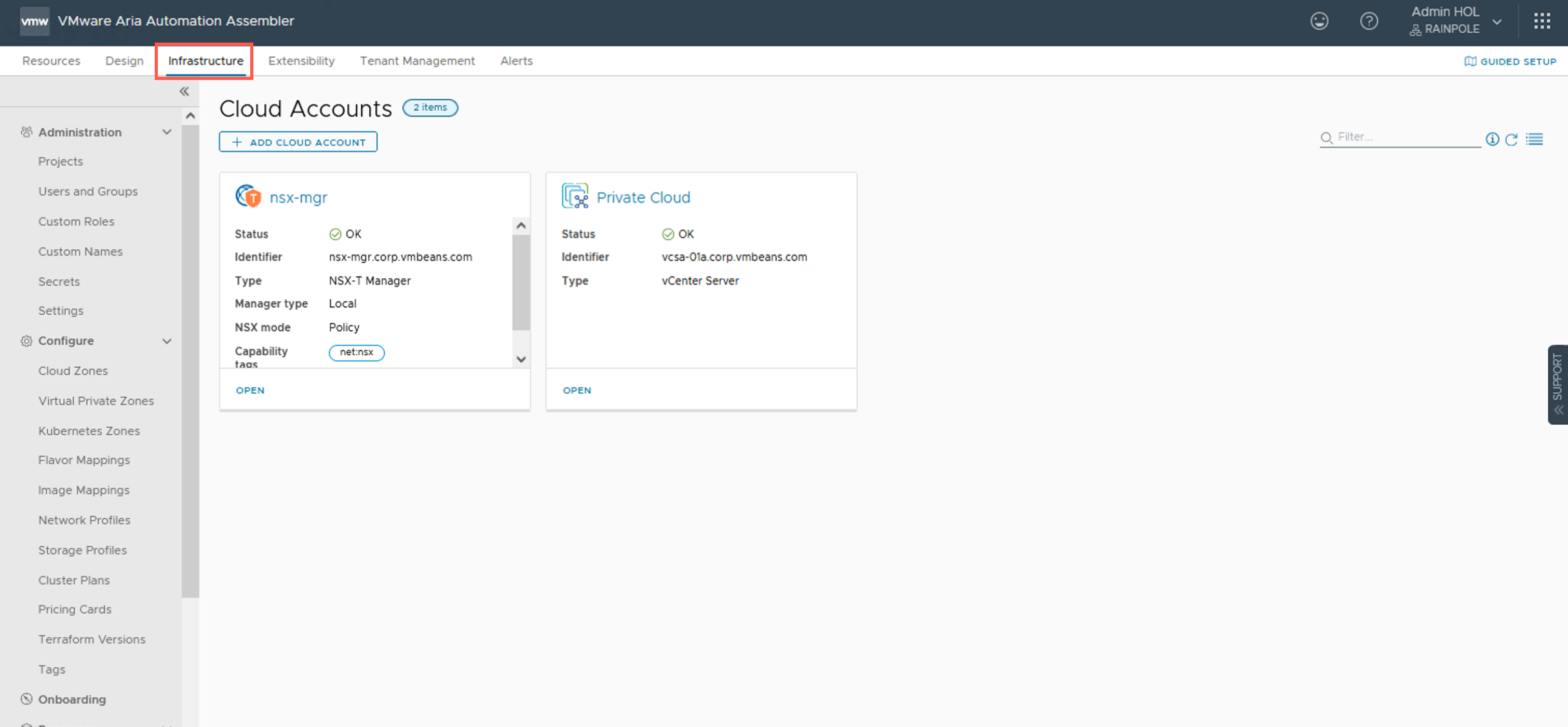Click the smiley feedback icon
The height and width of the screenshot is (727, 1568).
[1318, 21]
